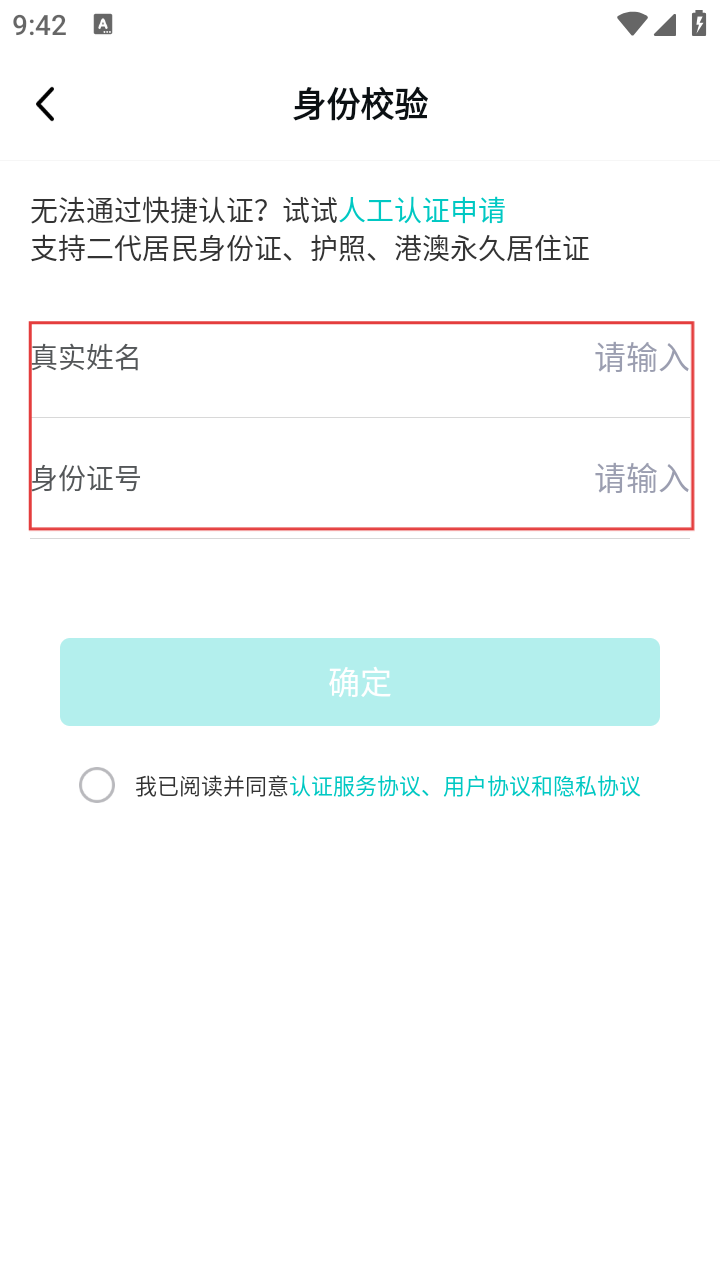Tap the cellular signal icon
This screenshot has width=720, height=1280.
point(665,24)
